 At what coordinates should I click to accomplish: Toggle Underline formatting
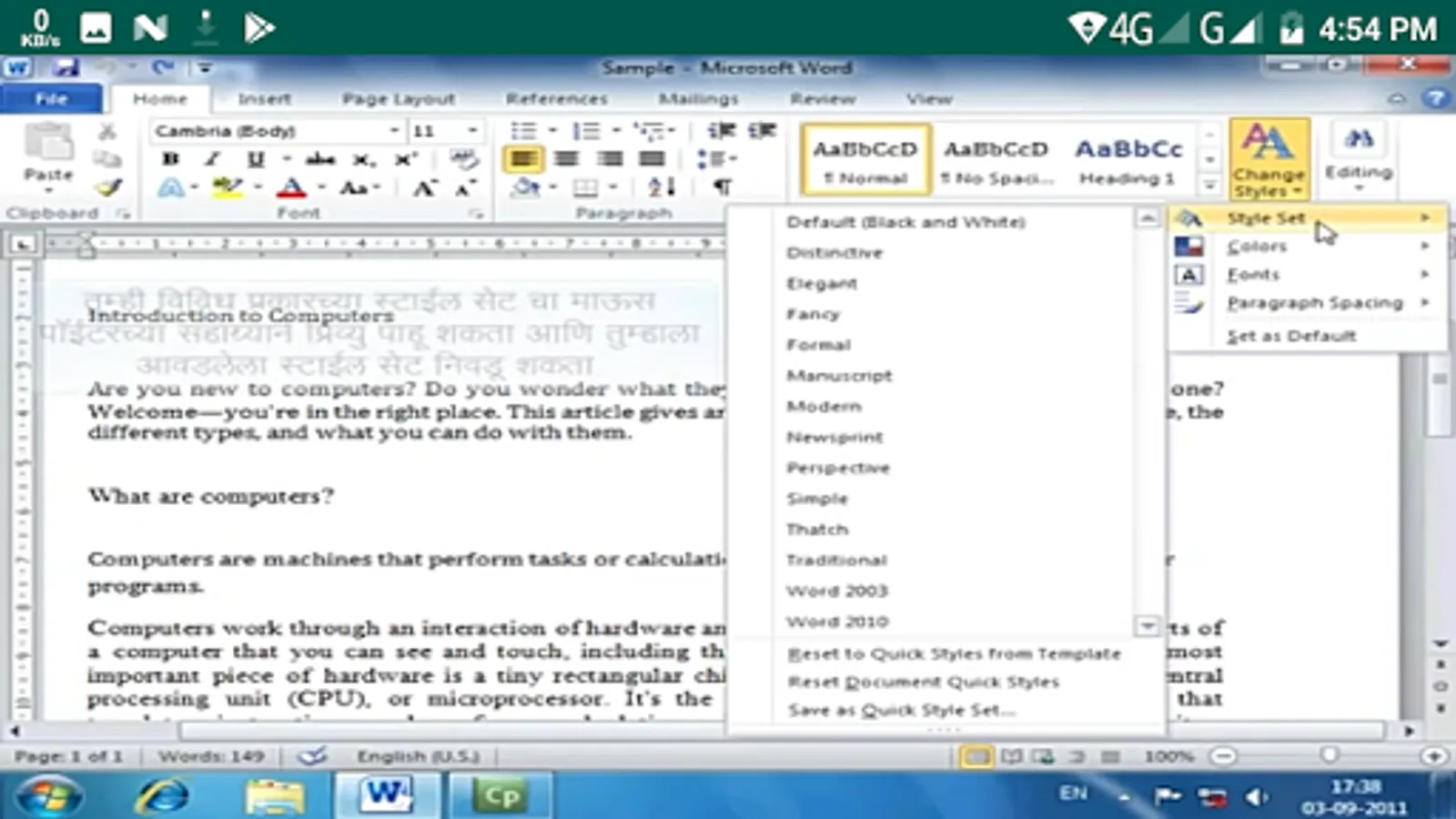click(257, 159)
